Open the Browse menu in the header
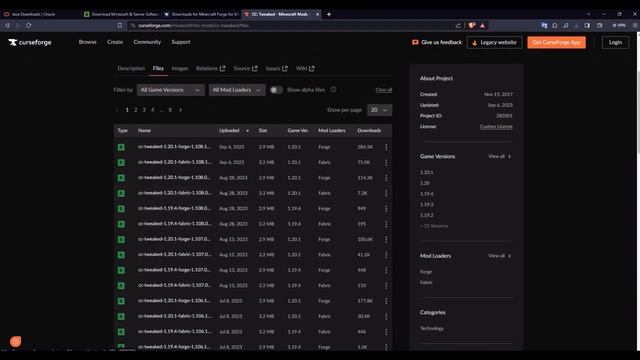The height and width of the screenshot is (360, 640). click(88, 42)
